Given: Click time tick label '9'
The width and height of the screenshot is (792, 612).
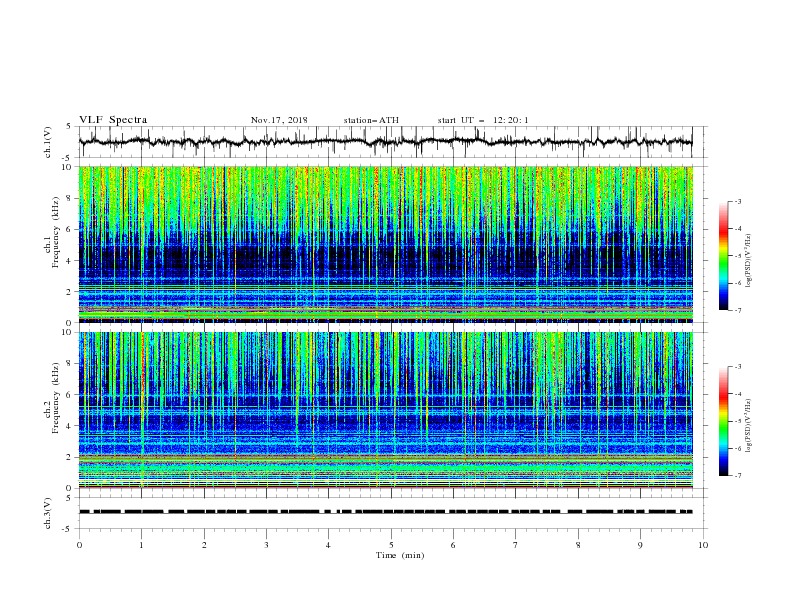Looking at the screenshot, I should 640,545.
